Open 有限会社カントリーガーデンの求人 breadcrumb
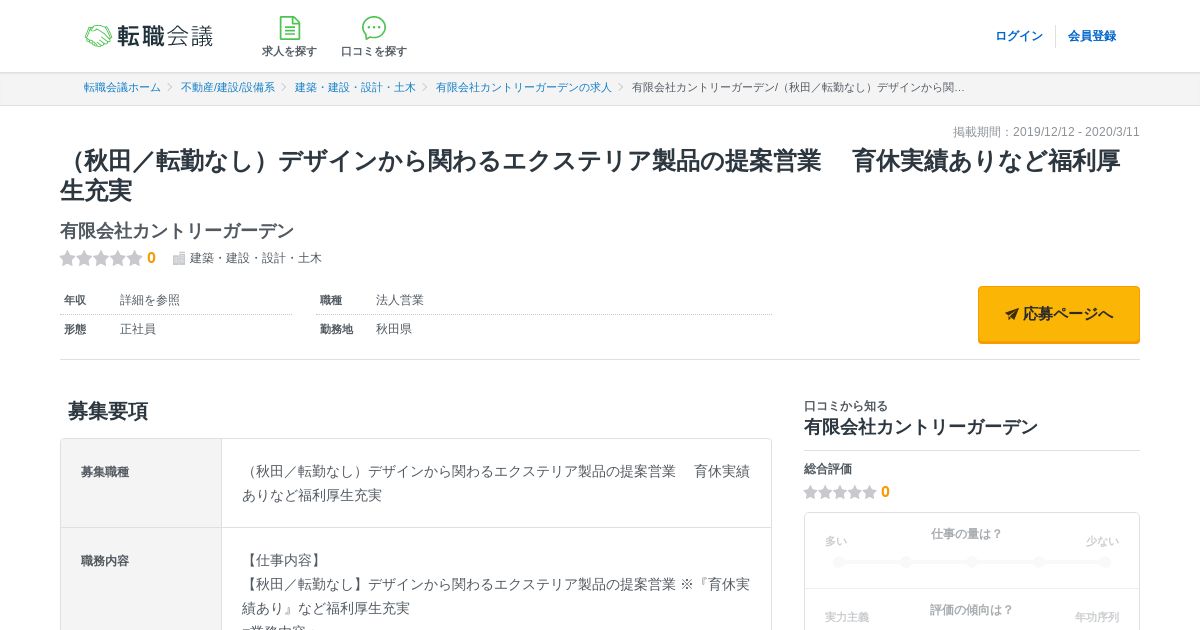The width and height of the screenshot is (1200, 630). point(524,88)
